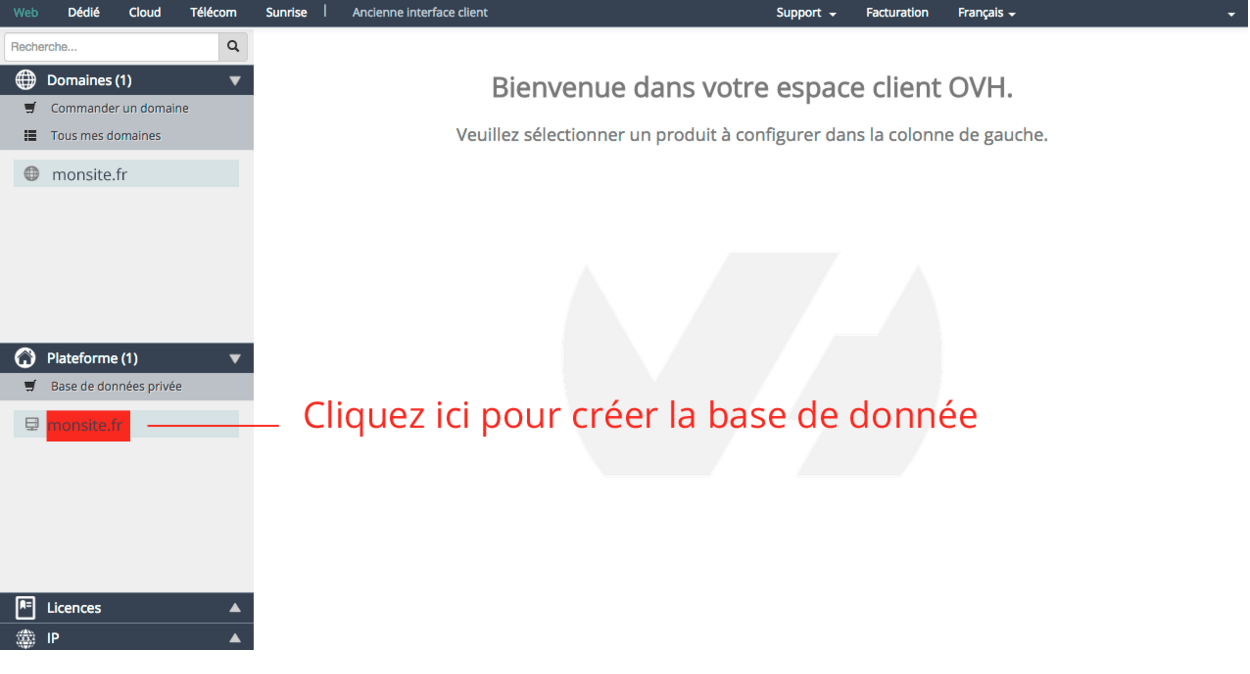Click the Licences header label
Image resolution: width=1250 pixels, height=674 pixels.
(x=74, y=607)
